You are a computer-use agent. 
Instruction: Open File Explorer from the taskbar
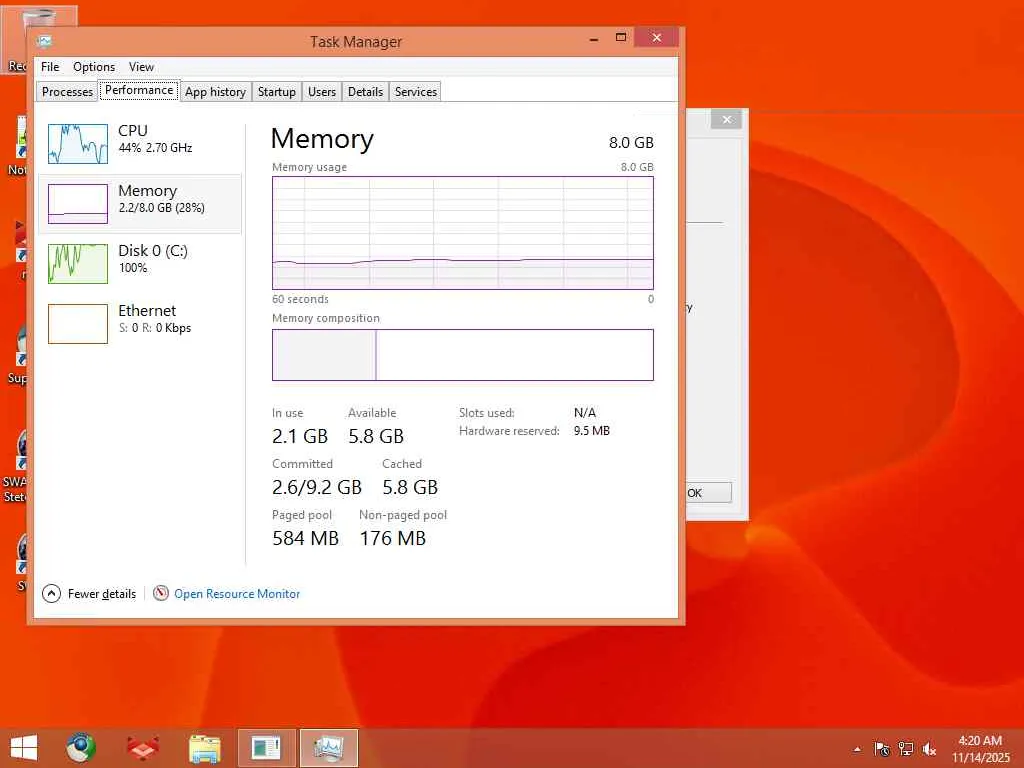pos(204,748)
